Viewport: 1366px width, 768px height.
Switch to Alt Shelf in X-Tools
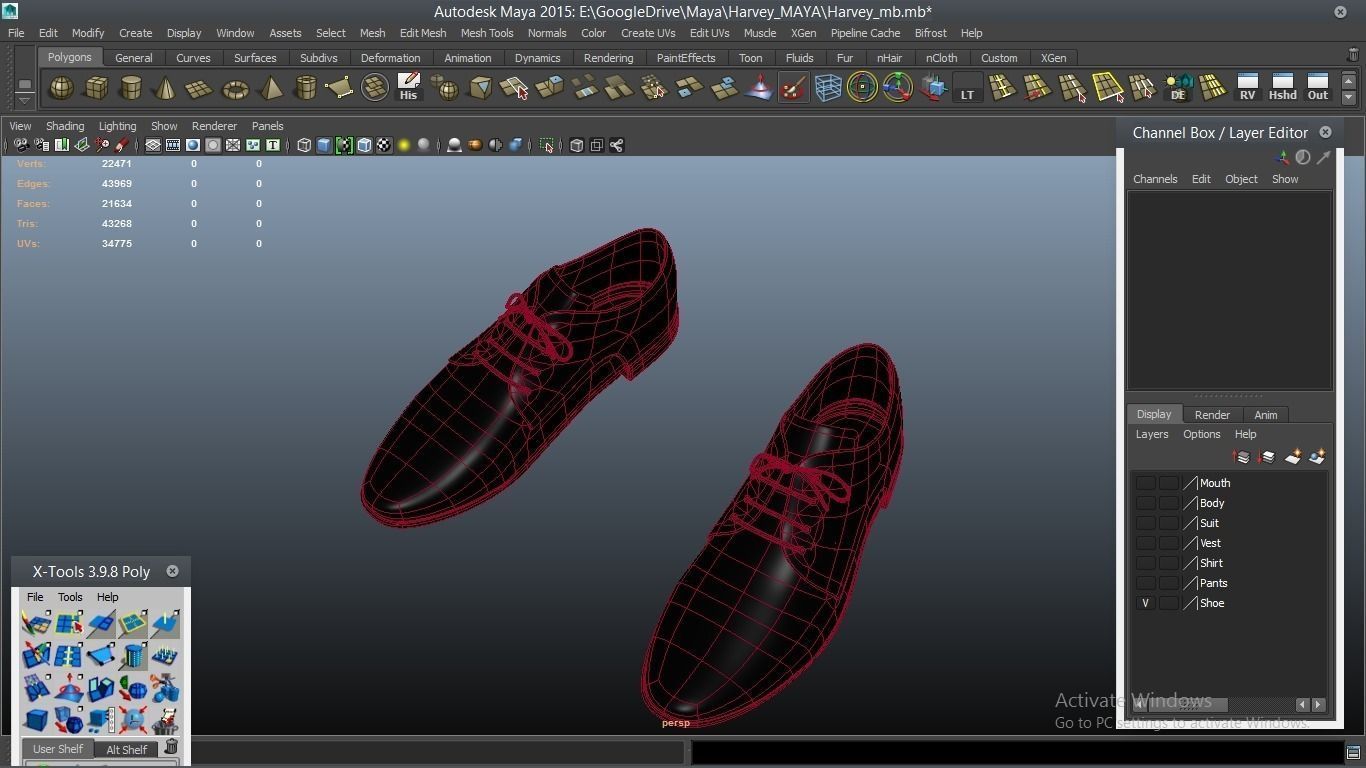click(126, 749)
